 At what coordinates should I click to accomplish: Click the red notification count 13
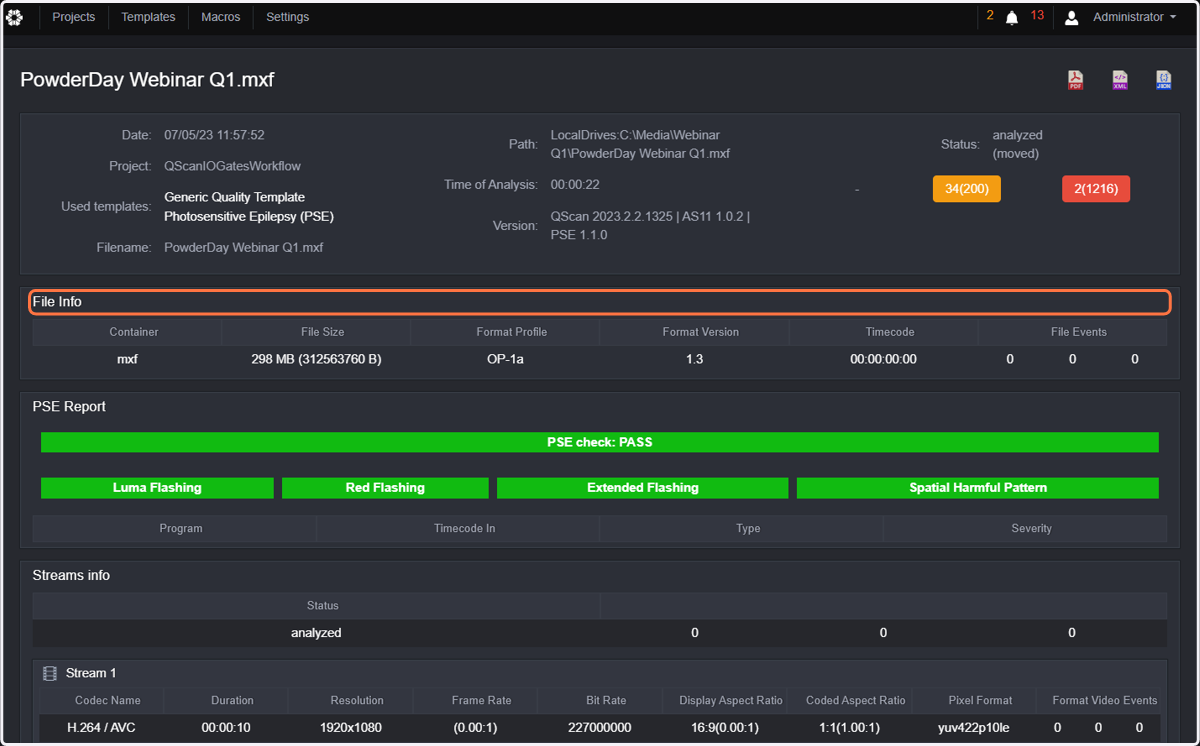coord(1037,15)
